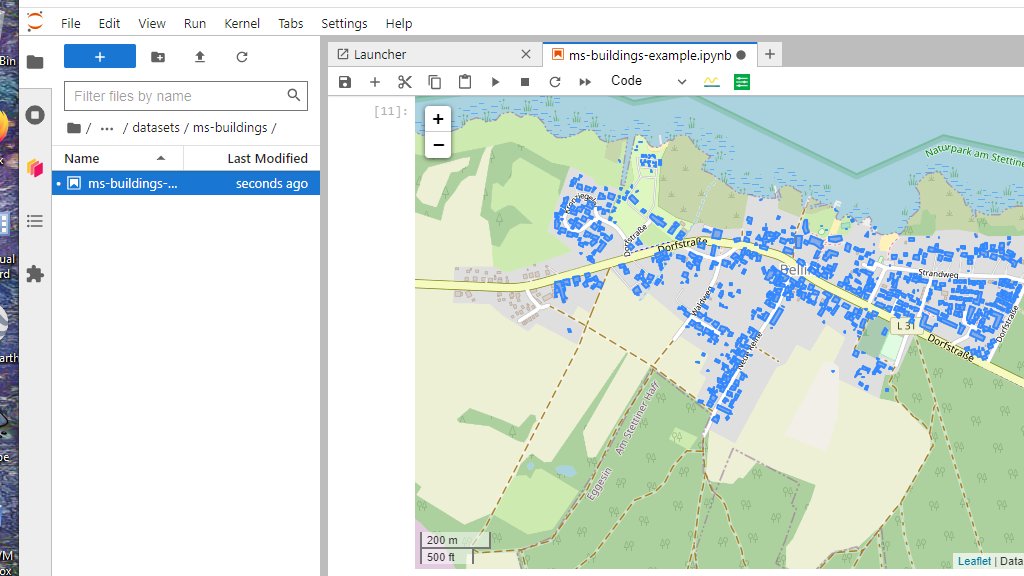The image size is (1024, 576).
Task: Open the file browser panel
Action: click(35, 60)
